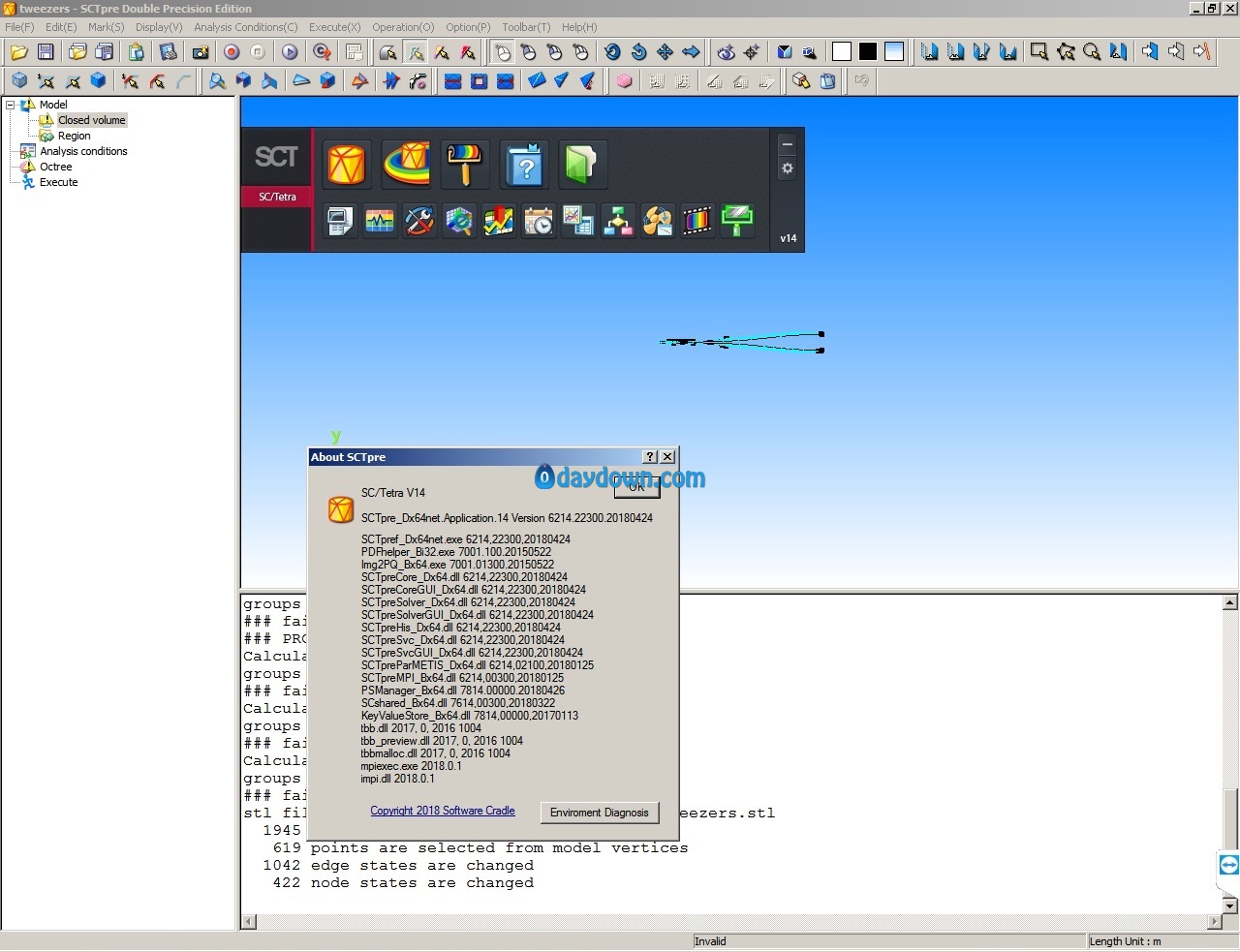
Task: Click the rectangle selection tool icon
Action: [1038, 52]
